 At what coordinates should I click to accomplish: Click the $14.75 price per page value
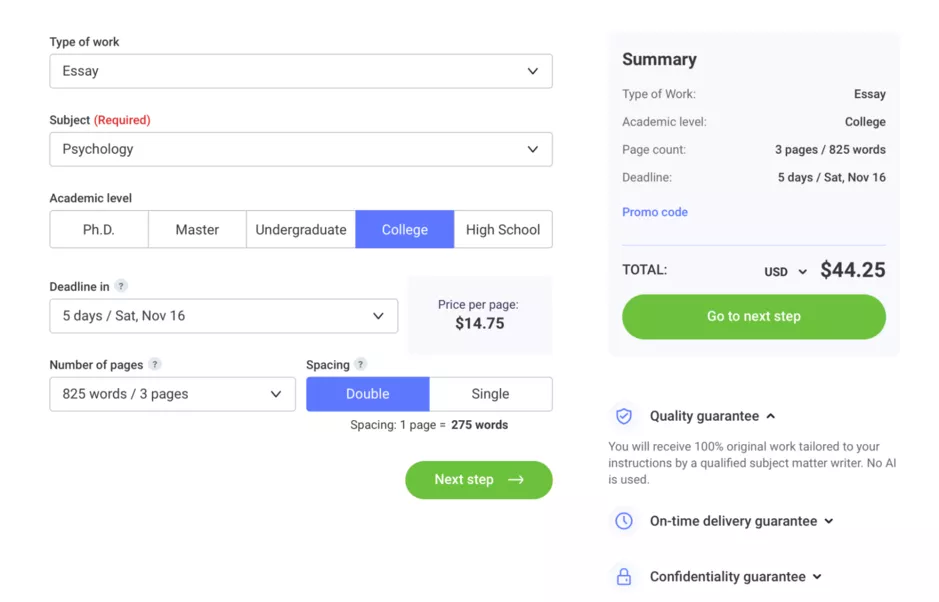coord(480,323)
